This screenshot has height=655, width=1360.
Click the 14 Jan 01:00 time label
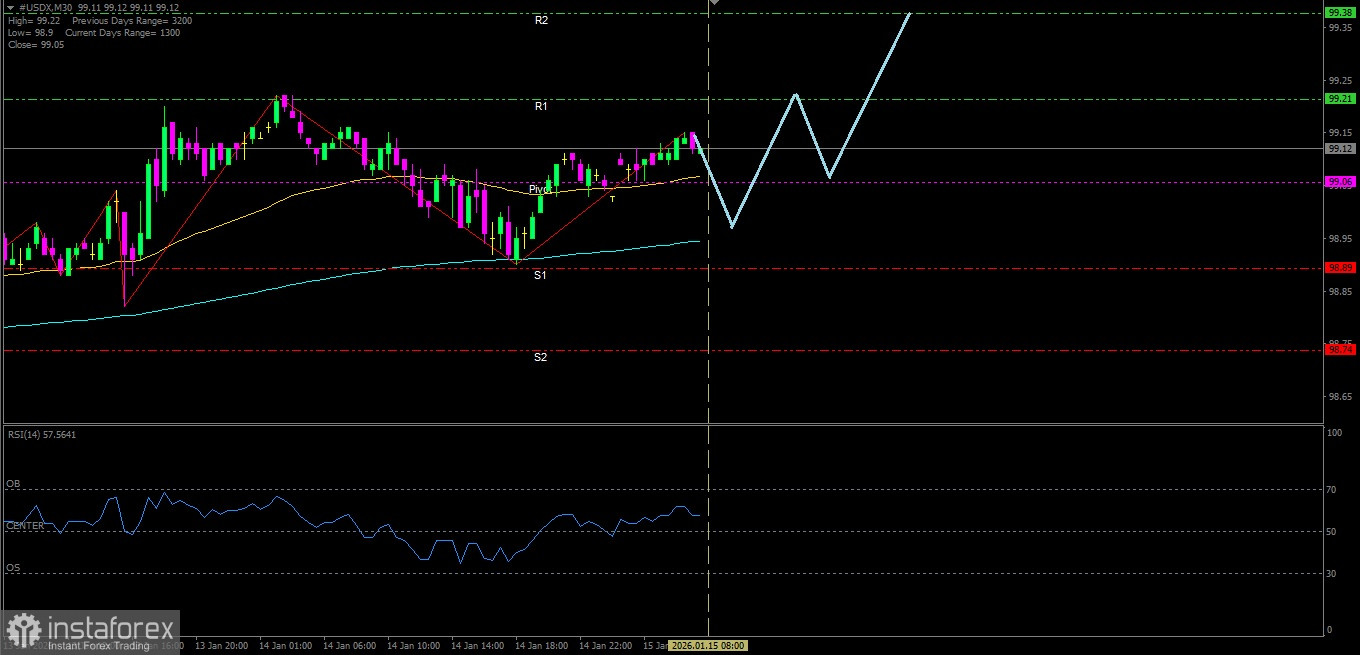point(285,646)
